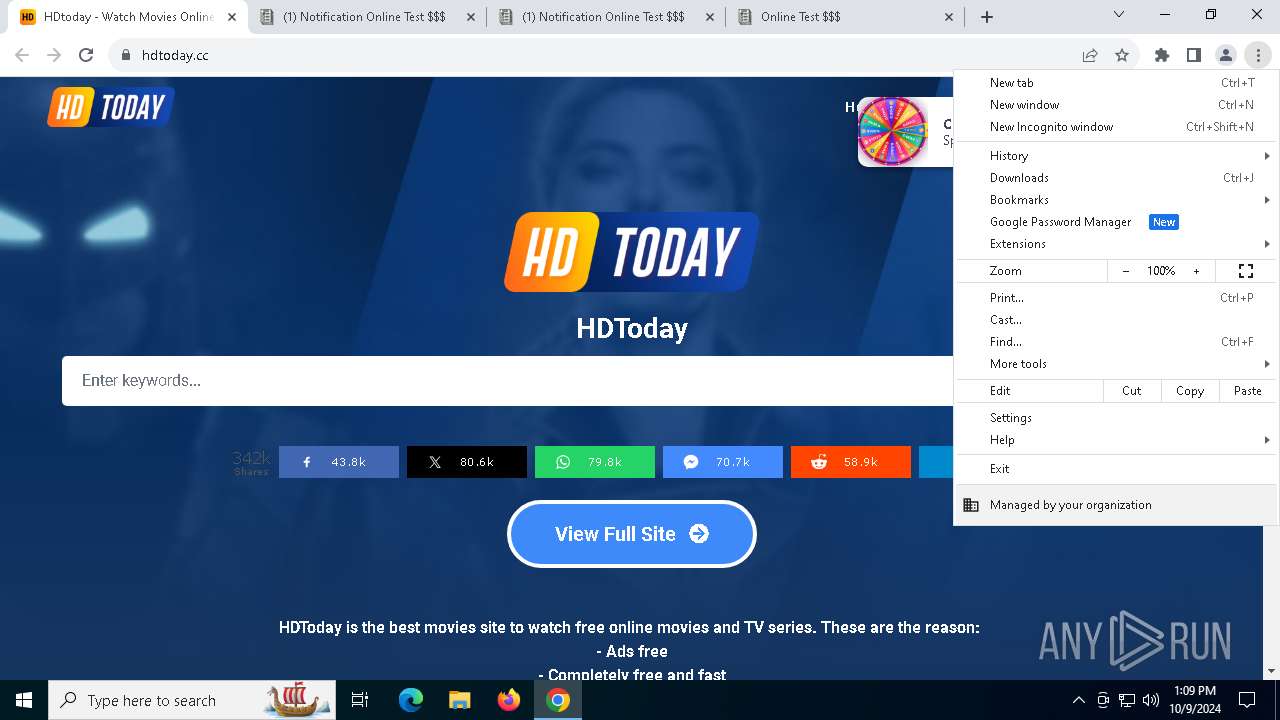Select Print... menu entry

pyautogui.click(x=1115, y=298)
